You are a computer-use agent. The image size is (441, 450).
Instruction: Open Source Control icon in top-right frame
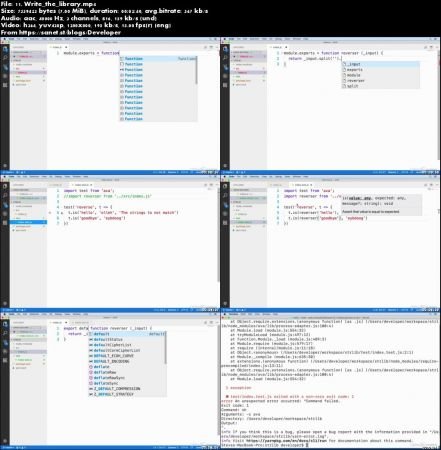click(225, 67)
